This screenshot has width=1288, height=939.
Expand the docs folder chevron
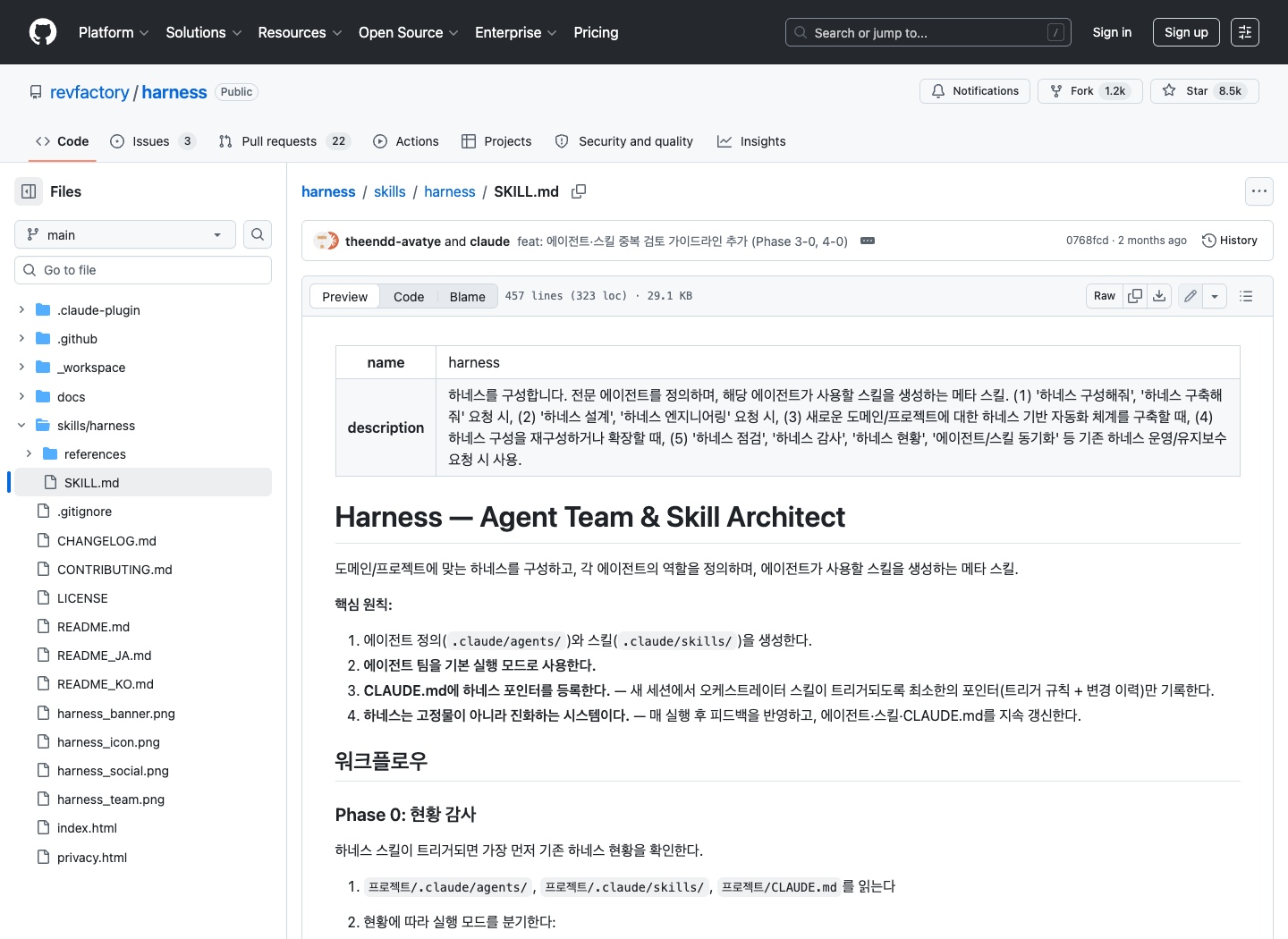tap(21, 396)
